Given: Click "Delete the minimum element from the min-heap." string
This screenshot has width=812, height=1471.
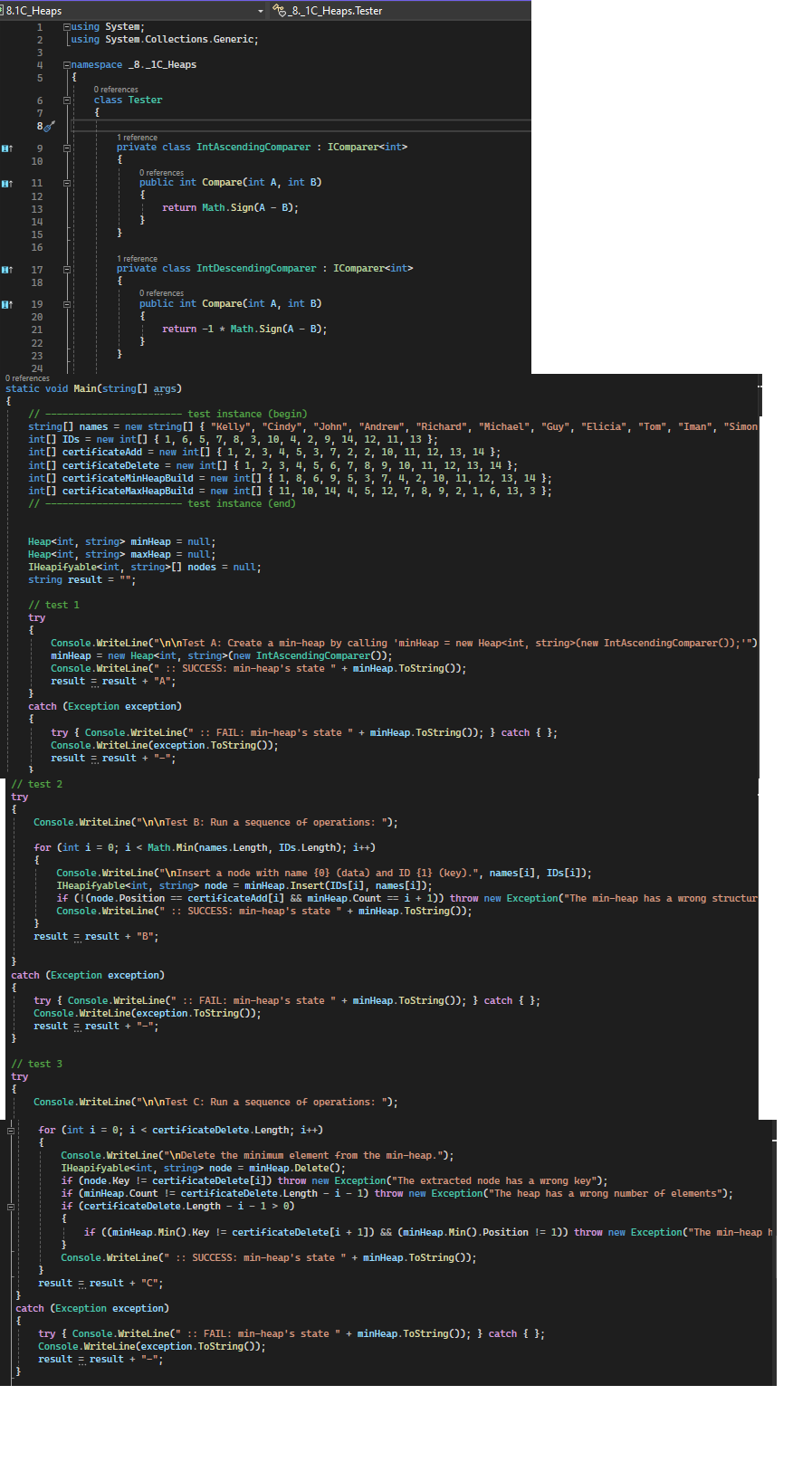Looking at the screenshot, I should tap(305, 1155).
